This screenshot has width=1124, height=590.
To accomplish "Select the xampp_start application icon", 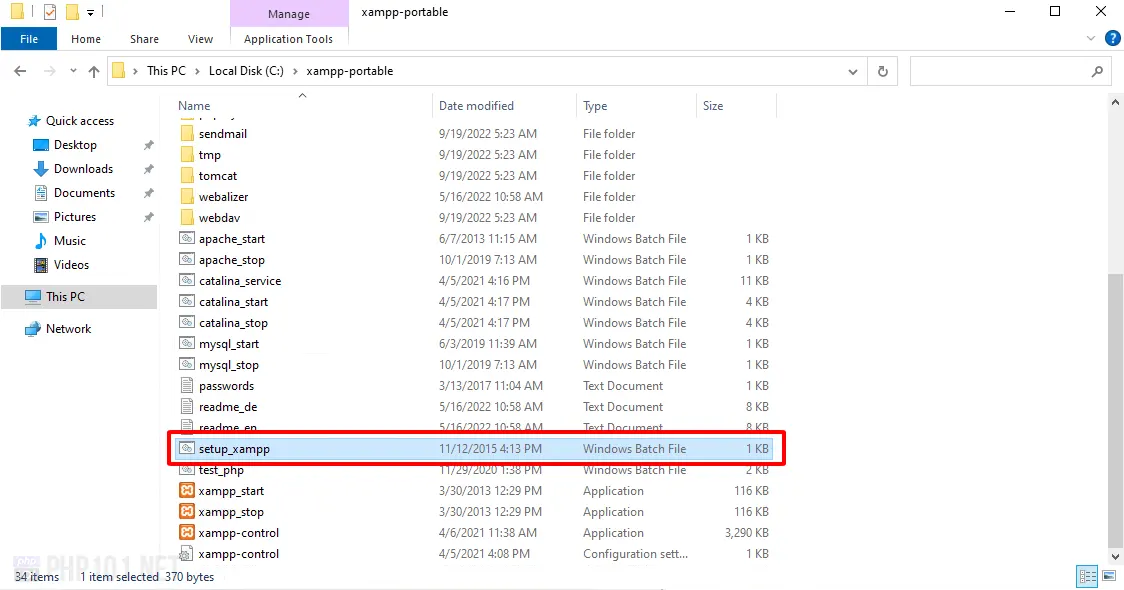I will 186,490.
